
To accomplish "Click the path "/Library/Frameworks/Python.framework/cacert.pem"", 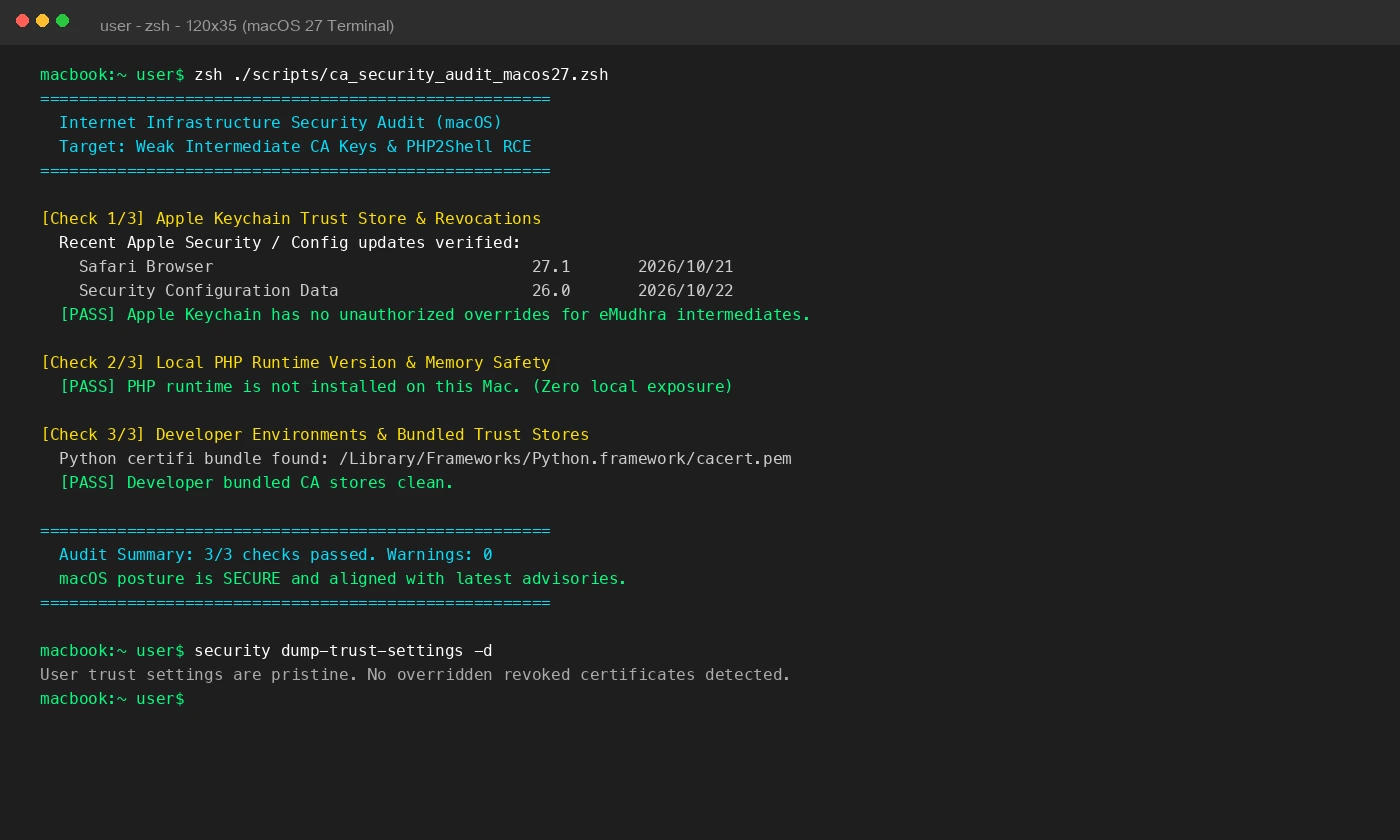I will click(565, 459).
